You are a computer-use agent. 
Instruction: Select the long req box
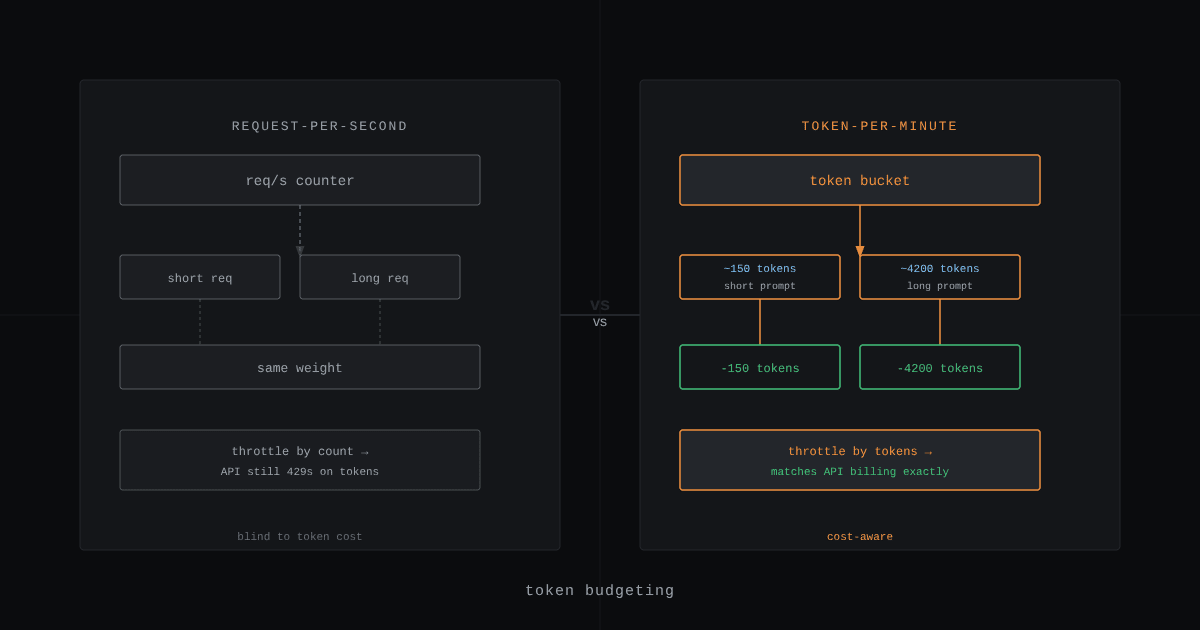pos(380,277)
